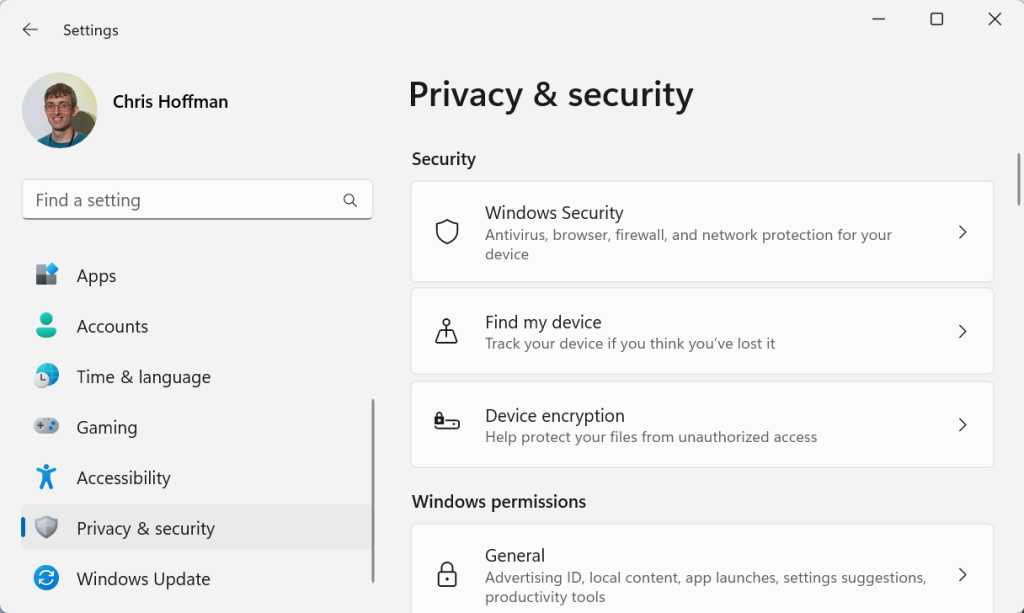
Task: Expand the Windows Security row chevron
Action: (x=962, y=231)
